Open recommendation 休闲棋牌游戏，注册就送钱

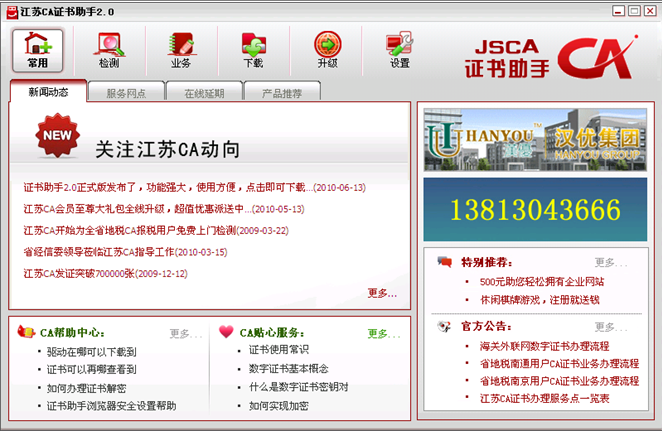point(540,300)
